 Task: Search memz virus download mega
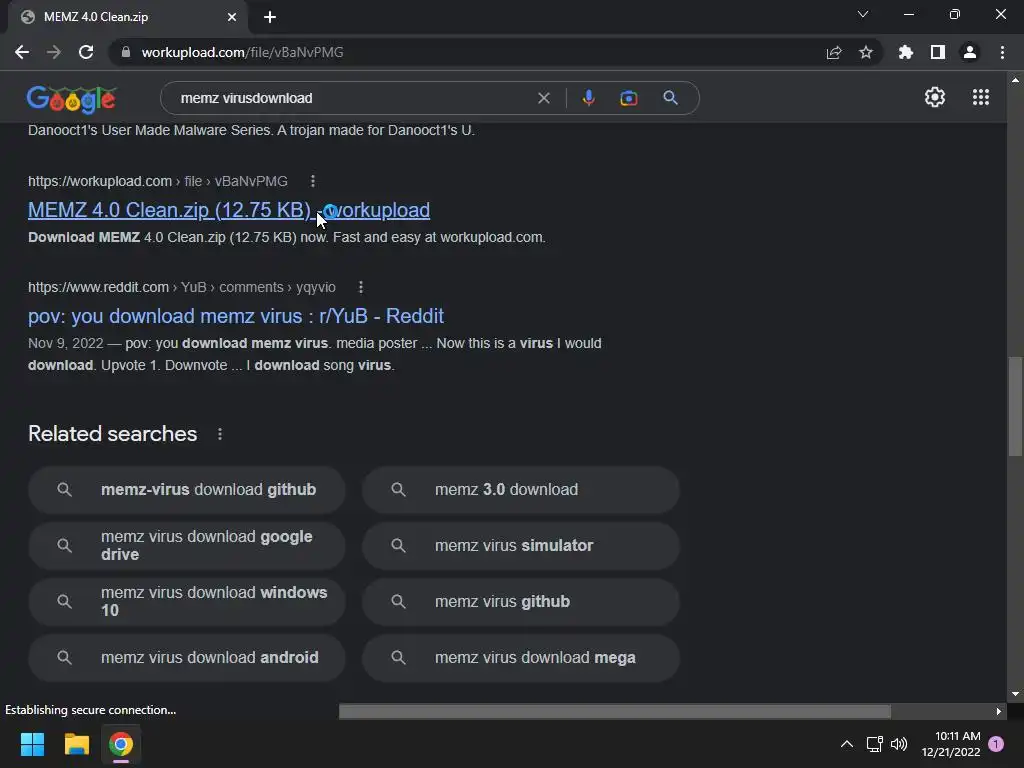[x=520, y=658]
